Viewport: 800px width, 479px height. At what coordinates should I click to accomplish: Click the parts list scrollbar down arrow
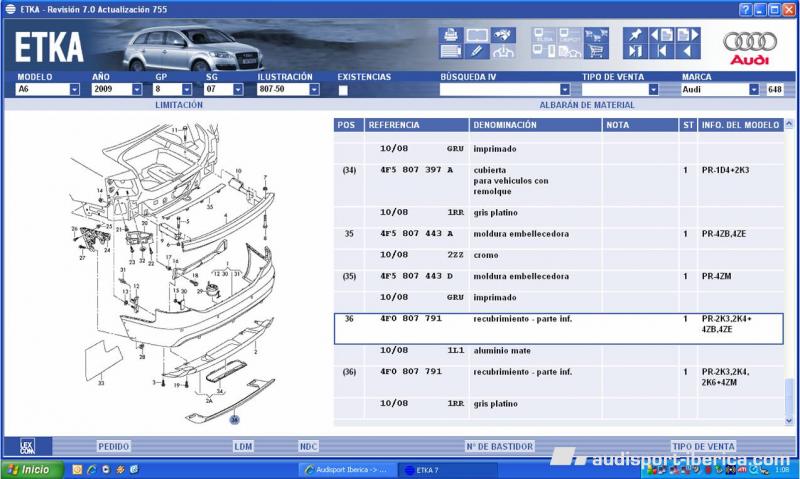(x=789, y=421)
